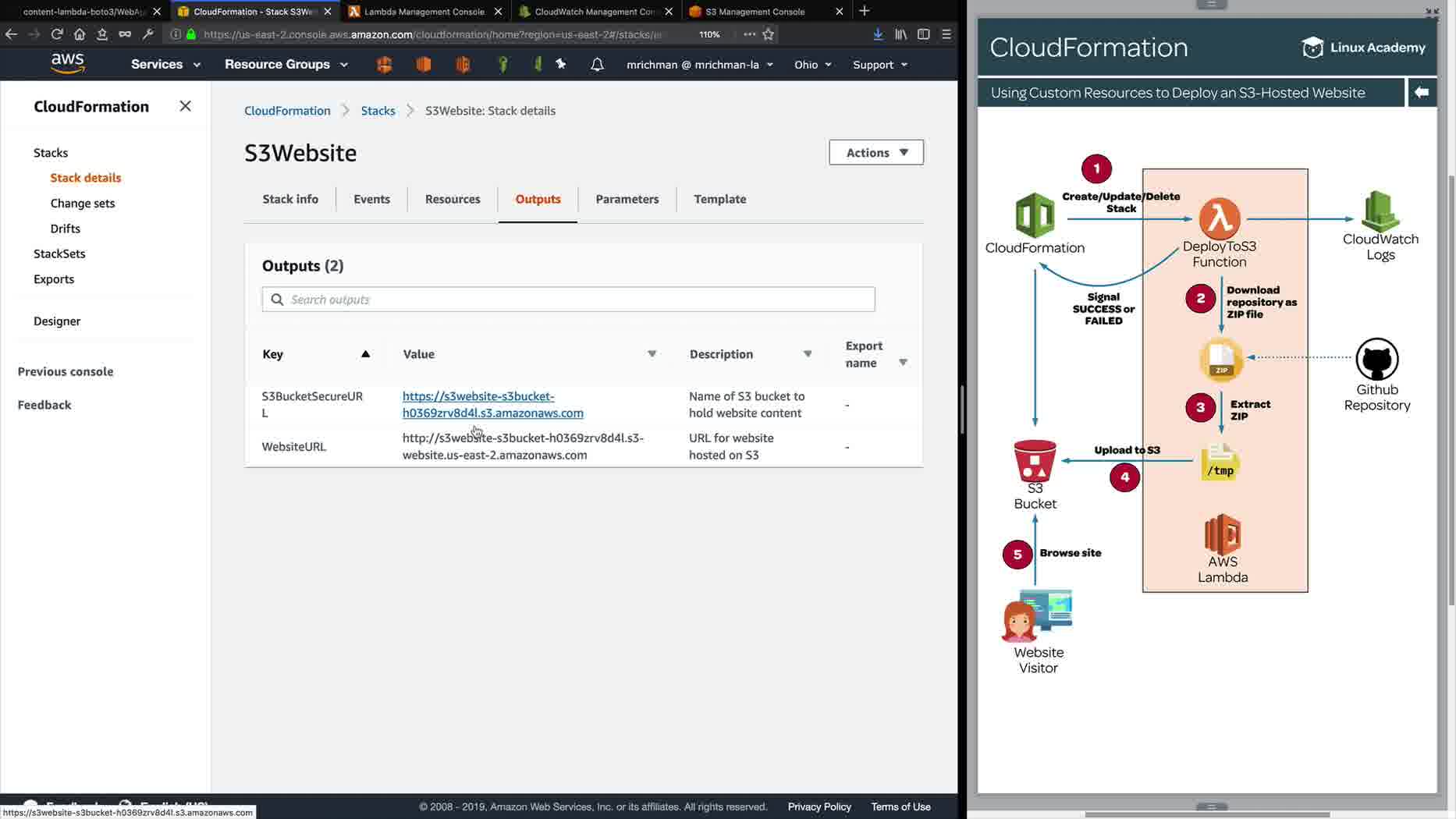Open the Actions dropdown for the stack
Image resolution: width=1456 pixels, height=819 pixels.
click(876, 152)
